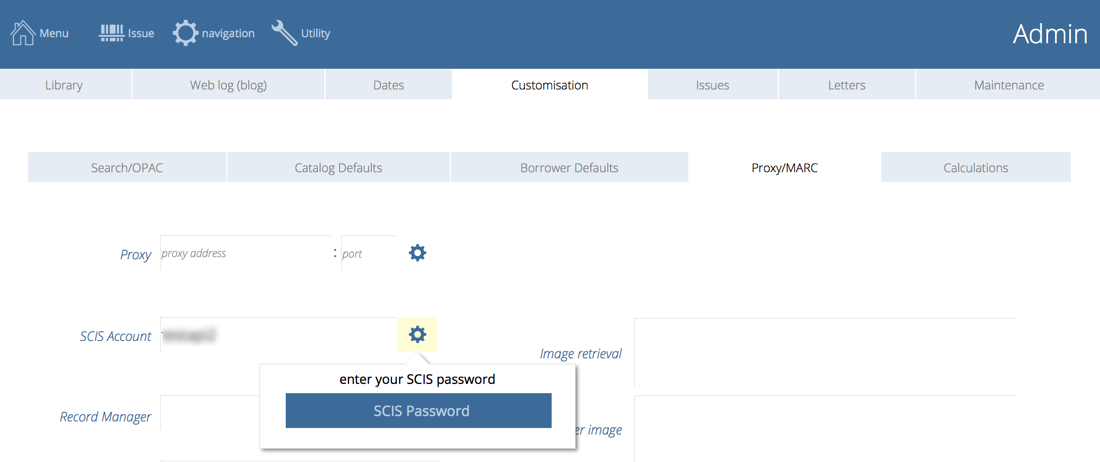Open the Utility wrench icon

tap(284, 33)
